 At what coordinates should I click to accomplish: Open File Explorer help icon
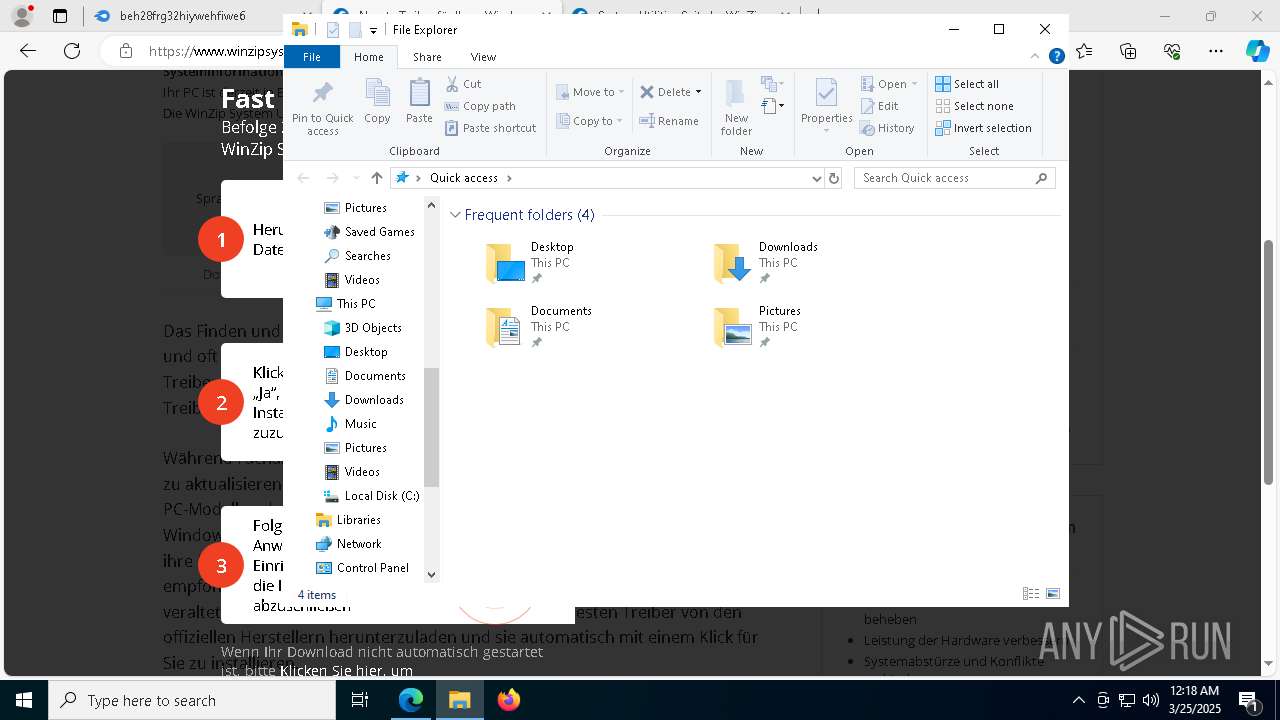click(1056, 57)
